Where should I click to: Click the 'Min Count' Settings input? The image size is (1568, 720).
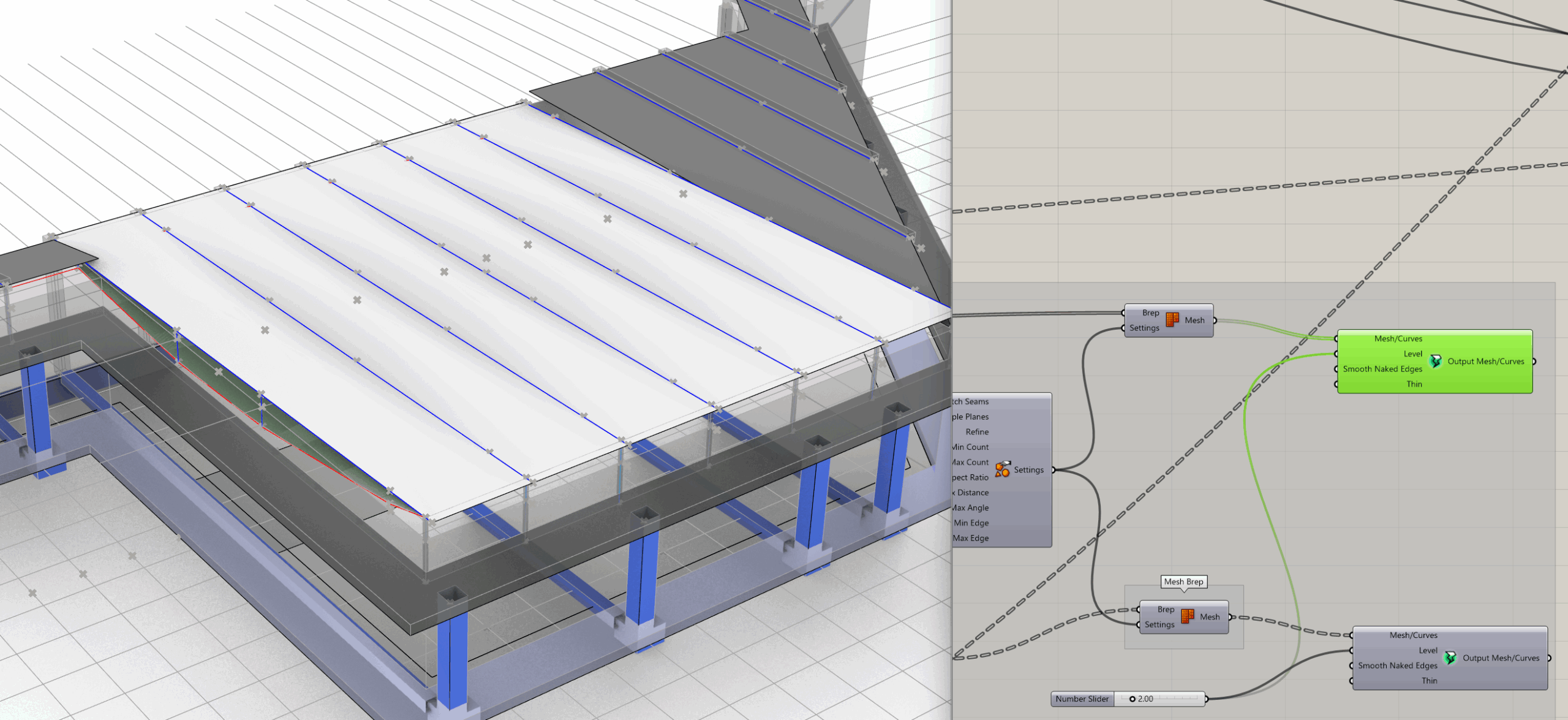[x=970, y=447]
